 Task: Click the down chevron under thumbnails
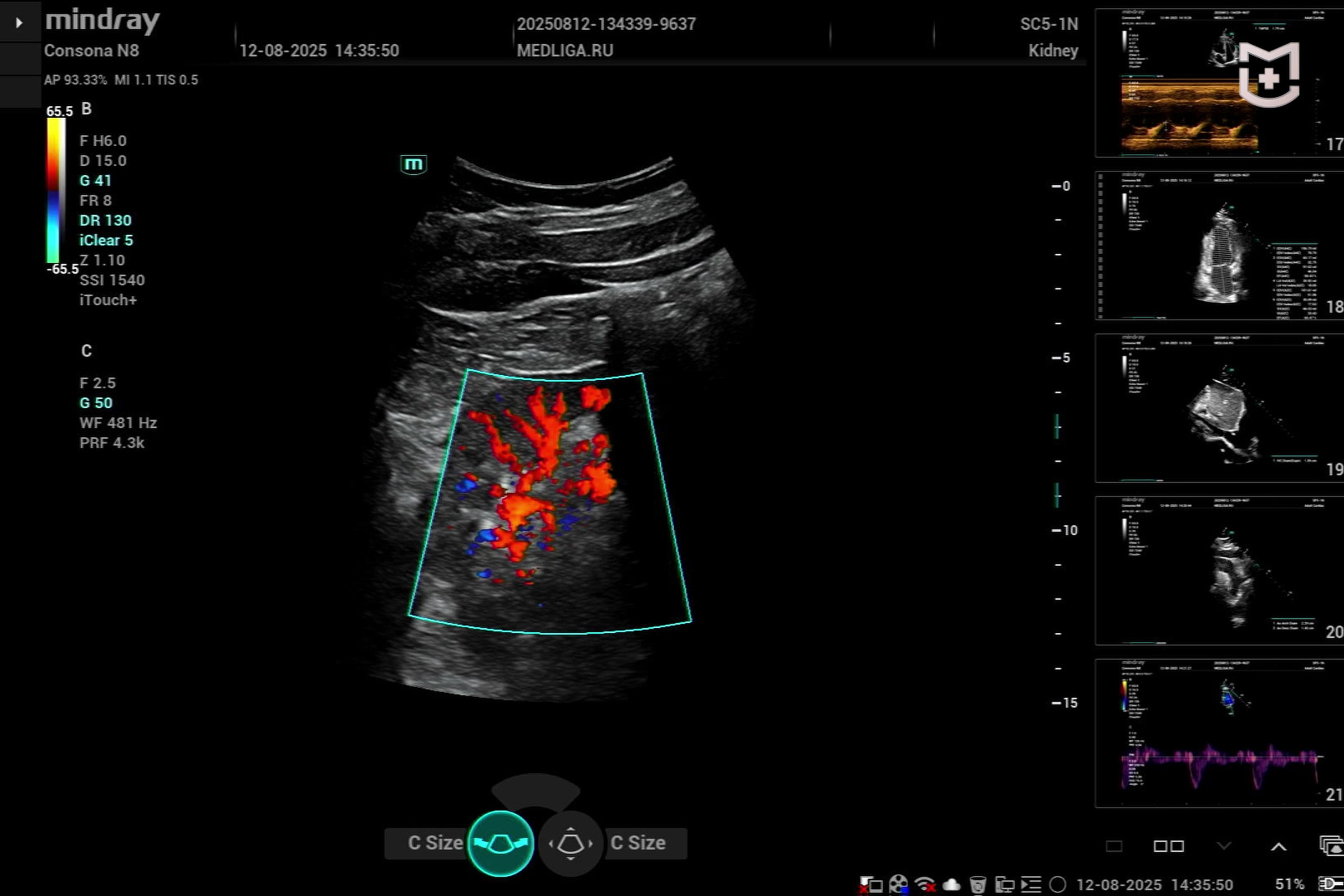click(1224, 846)
